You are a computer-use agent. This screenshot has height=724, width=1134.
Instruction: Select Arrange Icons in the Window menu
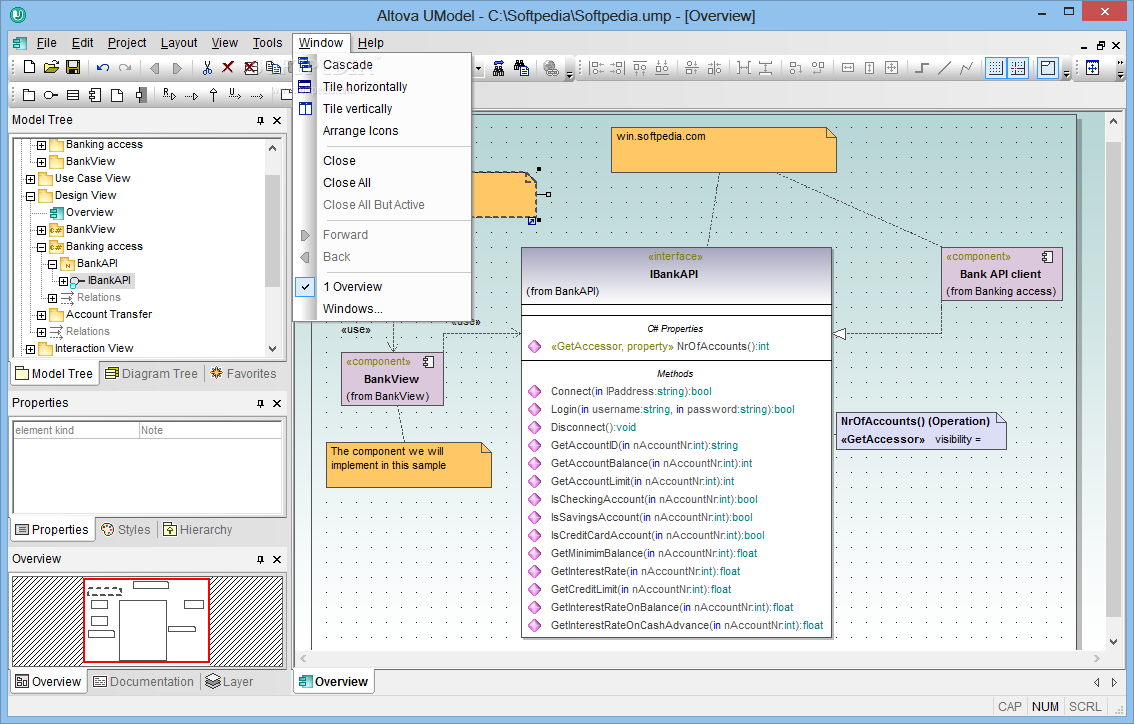click(383, 131)
